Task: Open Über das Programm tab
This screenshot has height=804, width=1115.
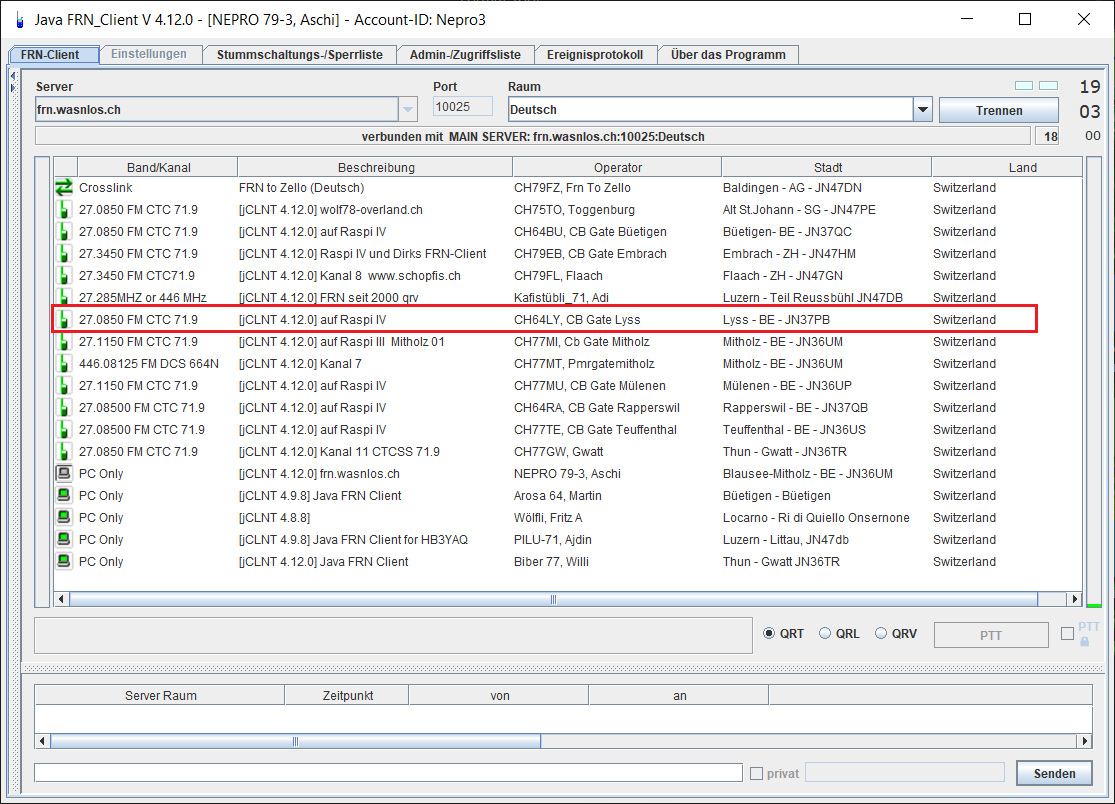Action: coord(728,55)
